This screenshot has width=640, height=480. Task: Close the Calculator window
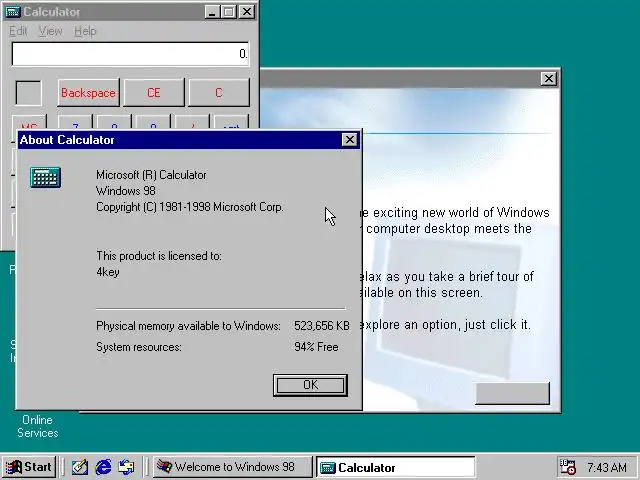[247, 12]
